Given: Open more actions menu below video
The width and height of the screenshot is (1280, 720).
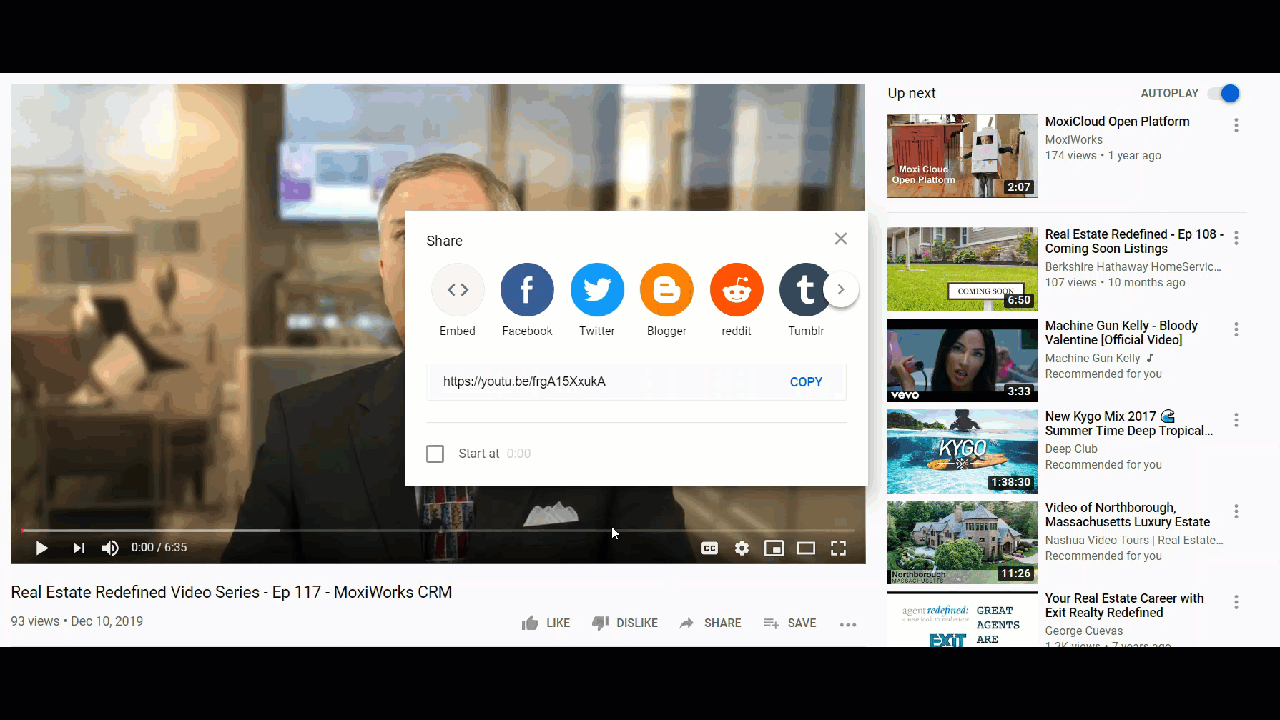Looking at the screenshot, I should pyautogui.click(x=848, y=624).
